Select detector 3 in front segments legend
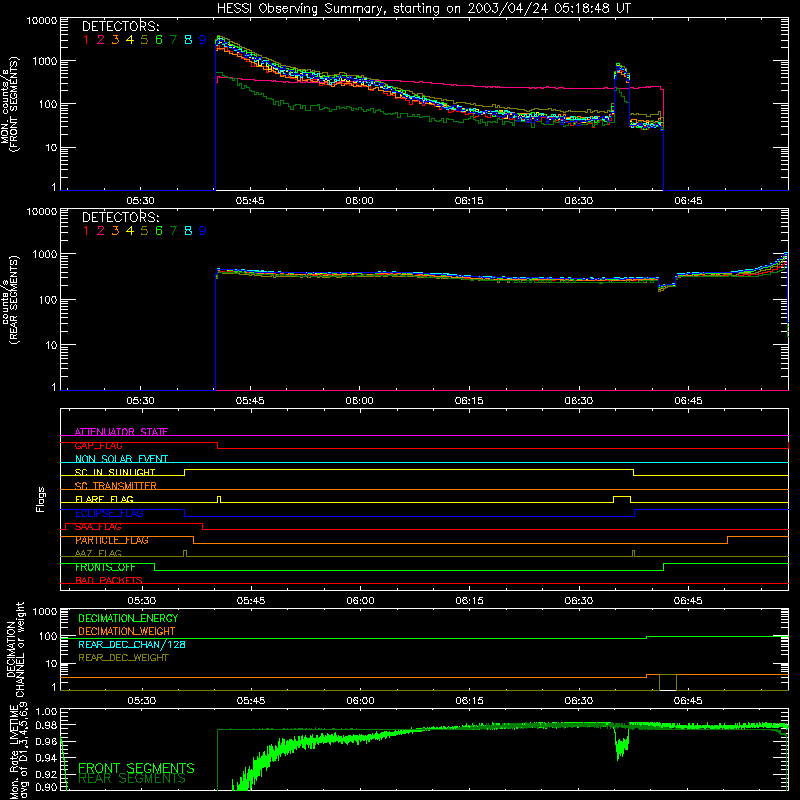 click(x=115, y=40)
